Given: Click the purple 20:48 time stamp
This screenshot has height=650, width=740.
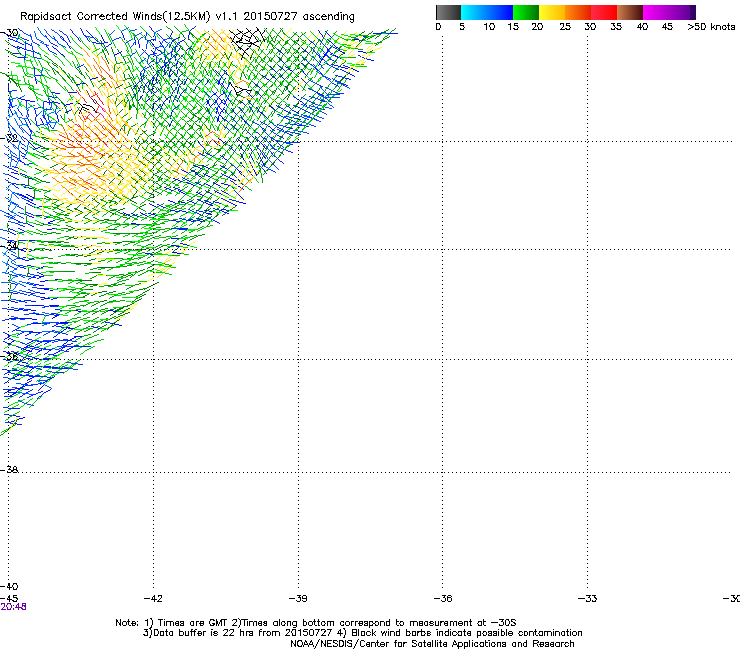Looking at the screenshot, I should [x=13, y=607].
